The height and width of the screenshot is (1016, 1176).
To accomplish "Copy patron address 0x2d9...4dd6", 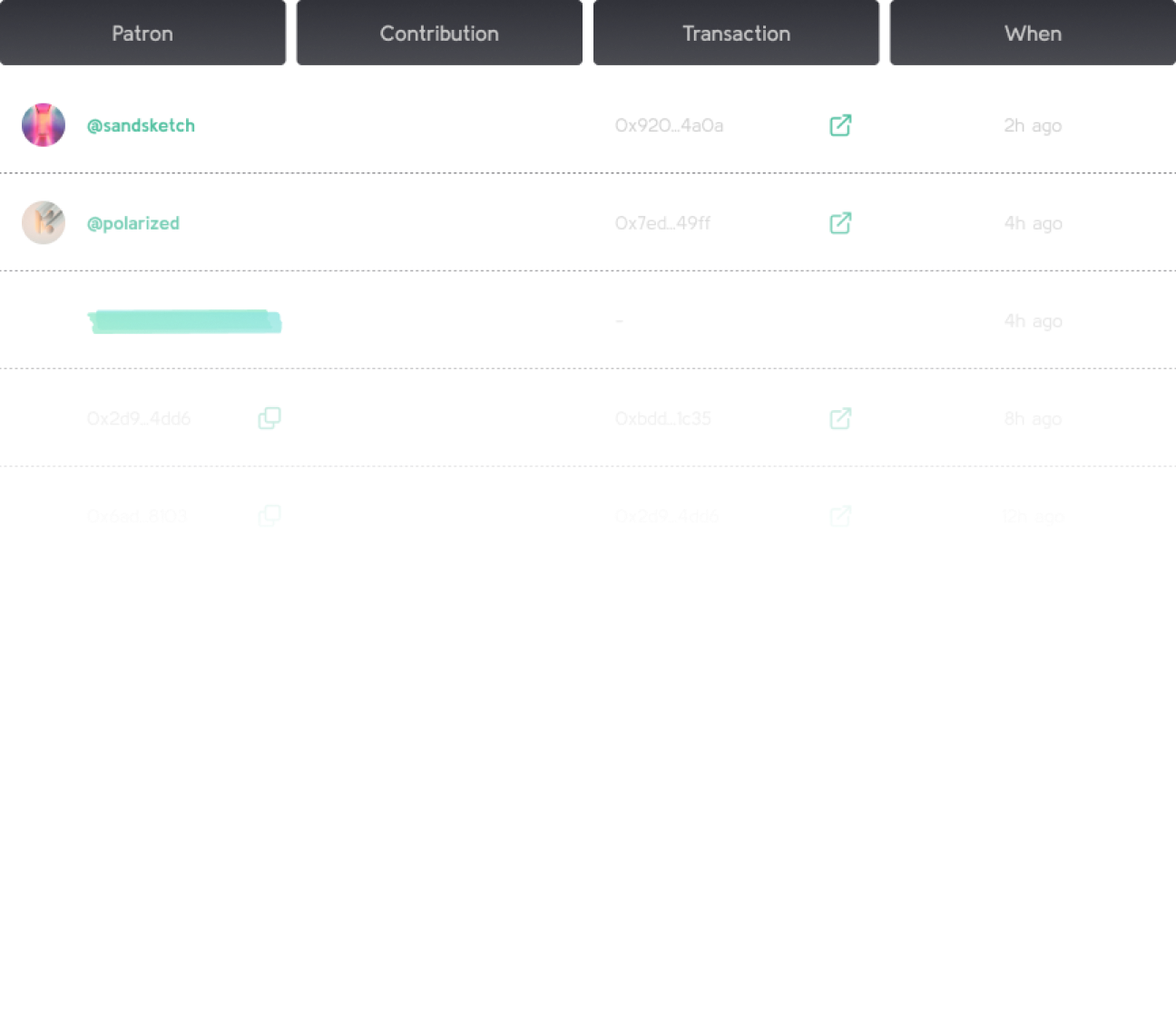I will click(x=269, y=418).
